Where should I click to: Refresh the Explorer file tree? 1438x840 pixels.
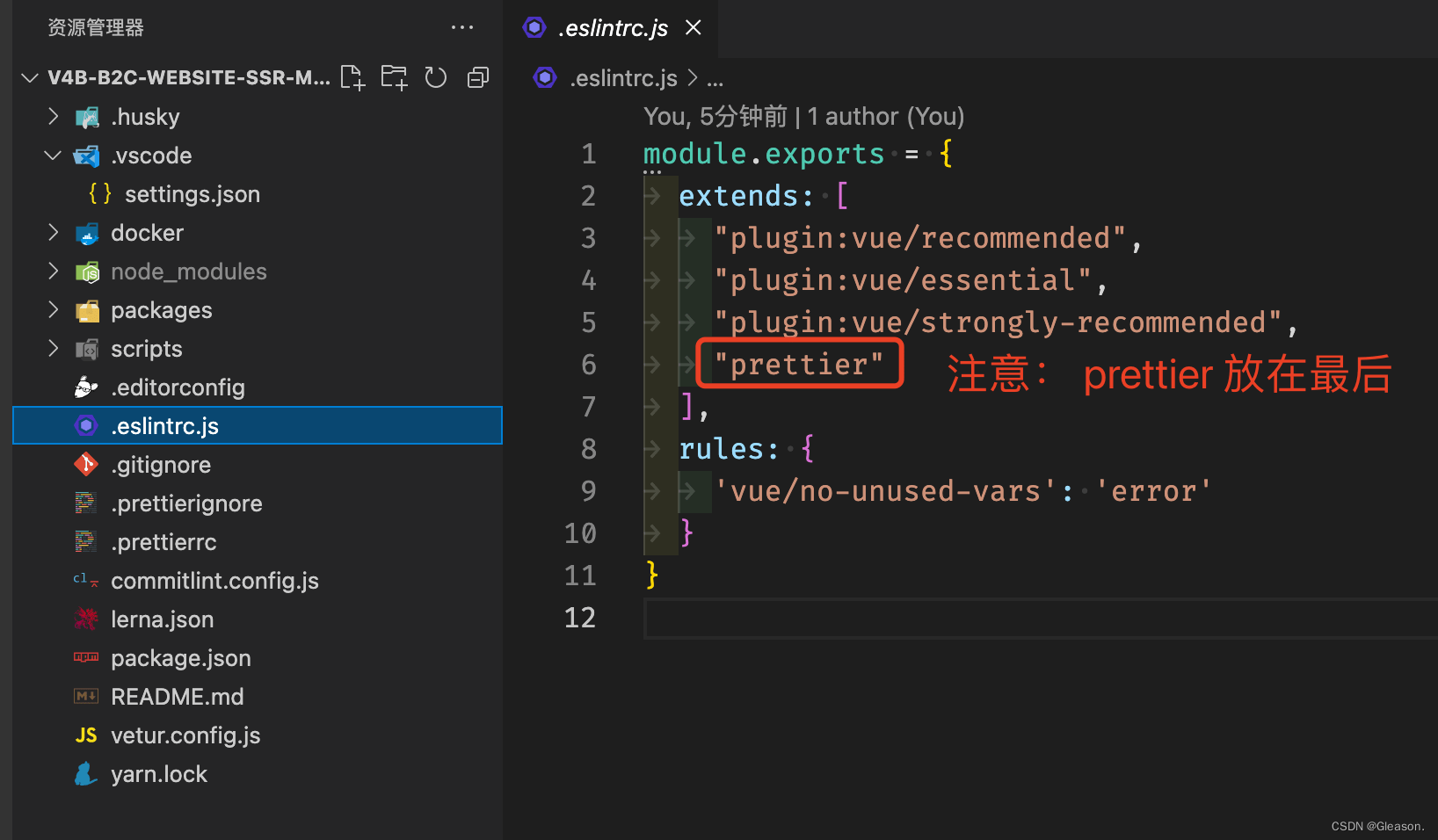[436, 77]
